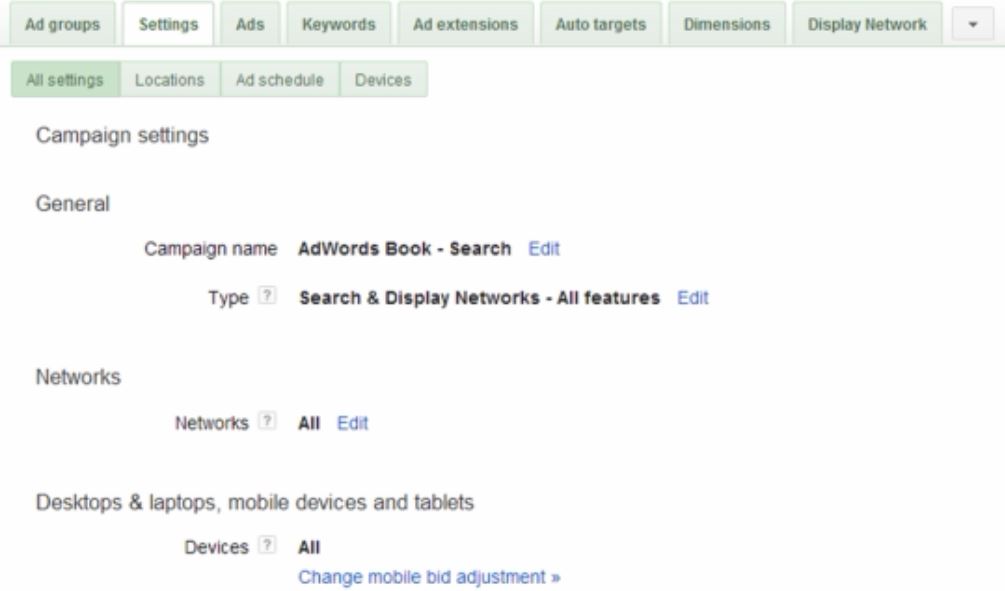Switch to the Devices sub-tab
The width and height of the screenshot is (1005, 591).
click(x=383, y=80)
